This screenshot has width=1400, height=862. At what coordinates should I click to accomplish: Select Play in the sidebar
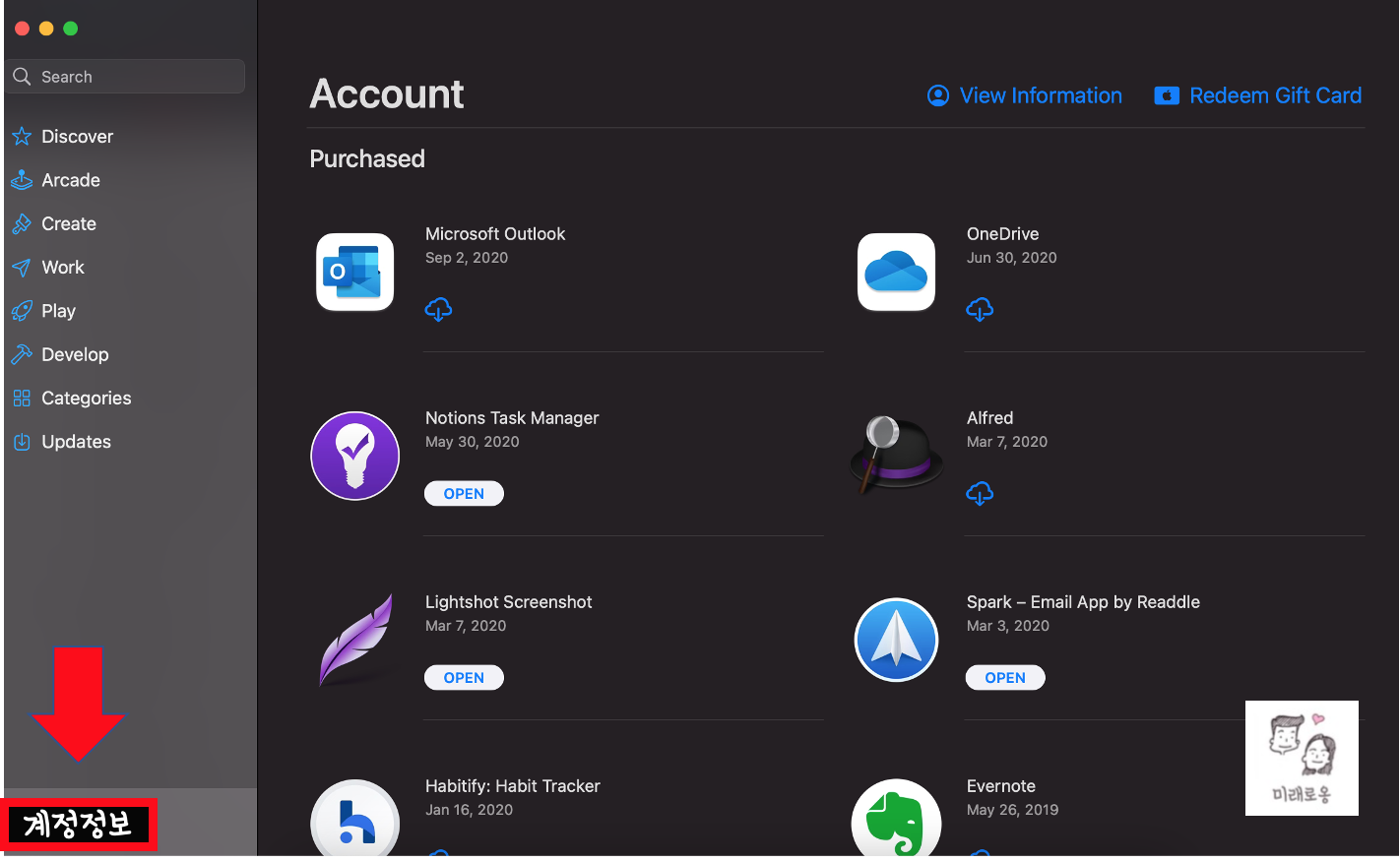pyautogui.click(x=58, y=311)
